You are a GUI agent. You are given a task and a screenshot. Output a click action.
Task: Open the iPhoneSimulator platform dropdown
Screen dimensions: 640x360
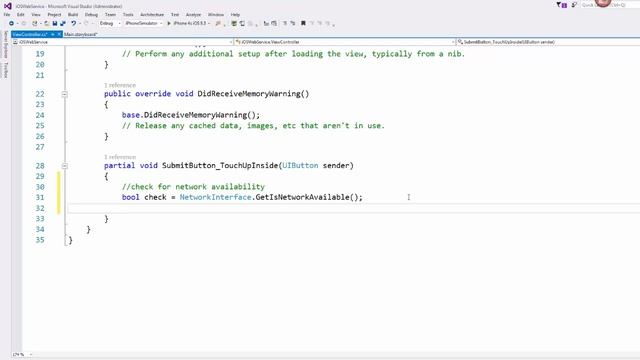tap(144, 23)
